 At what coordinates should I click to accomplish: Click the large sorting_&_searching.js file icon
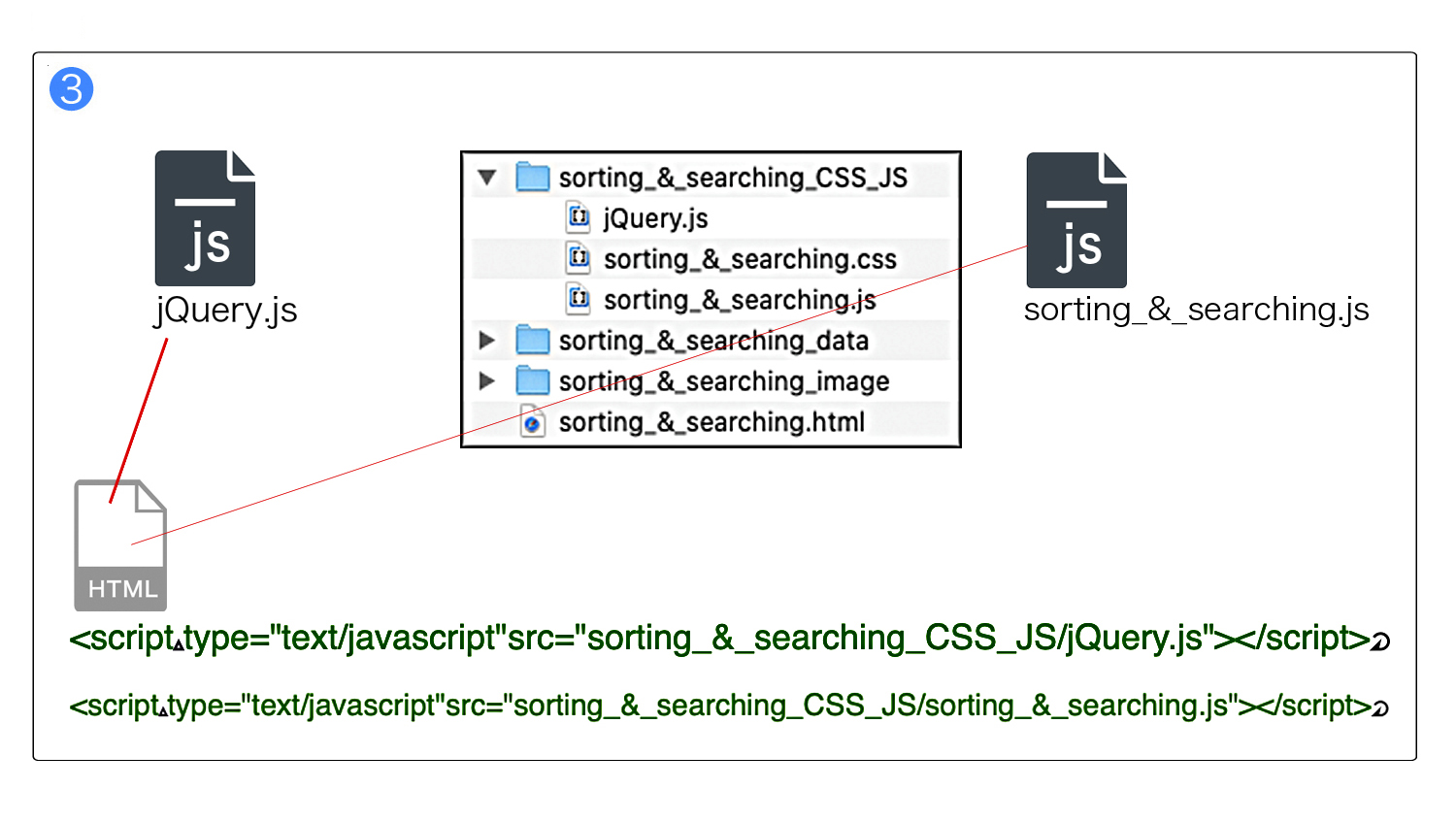point(1076,220)
